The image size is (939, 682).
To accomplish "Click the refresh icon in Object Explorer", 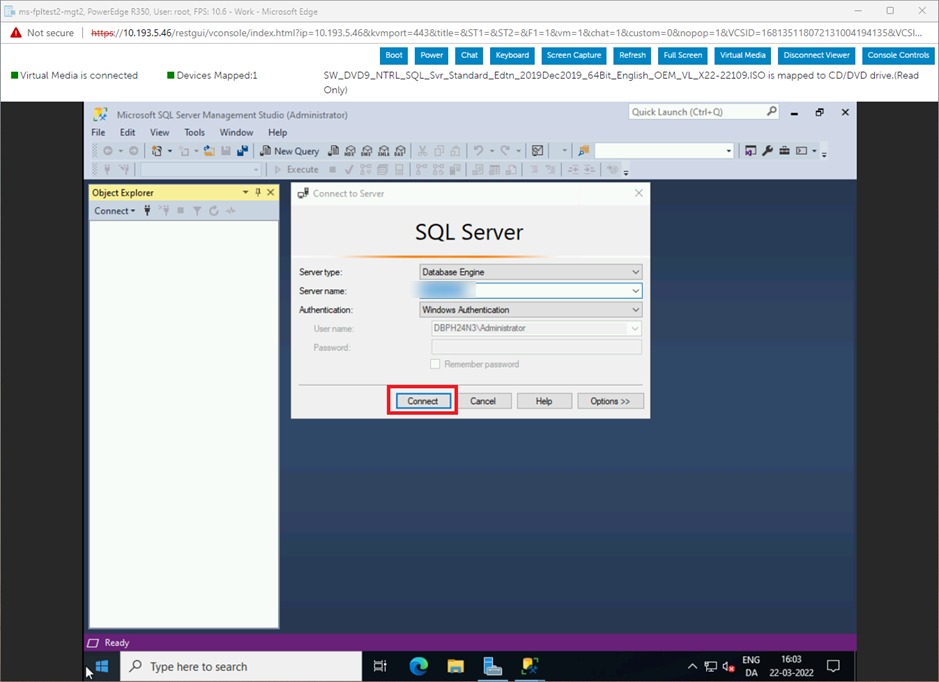I will pos(214,211).
